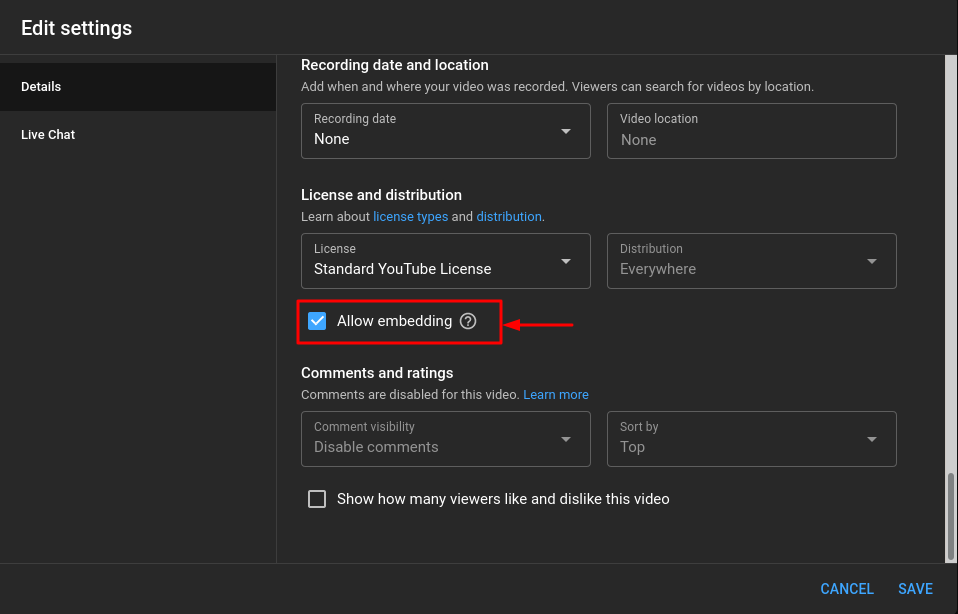Open the license types link
Screen dimensions: 958x614
pos(410,216)
